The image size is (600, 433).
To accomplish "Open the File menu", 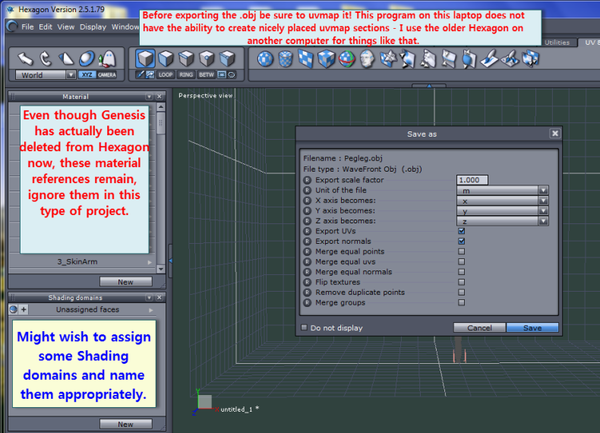I will point(28,27).
